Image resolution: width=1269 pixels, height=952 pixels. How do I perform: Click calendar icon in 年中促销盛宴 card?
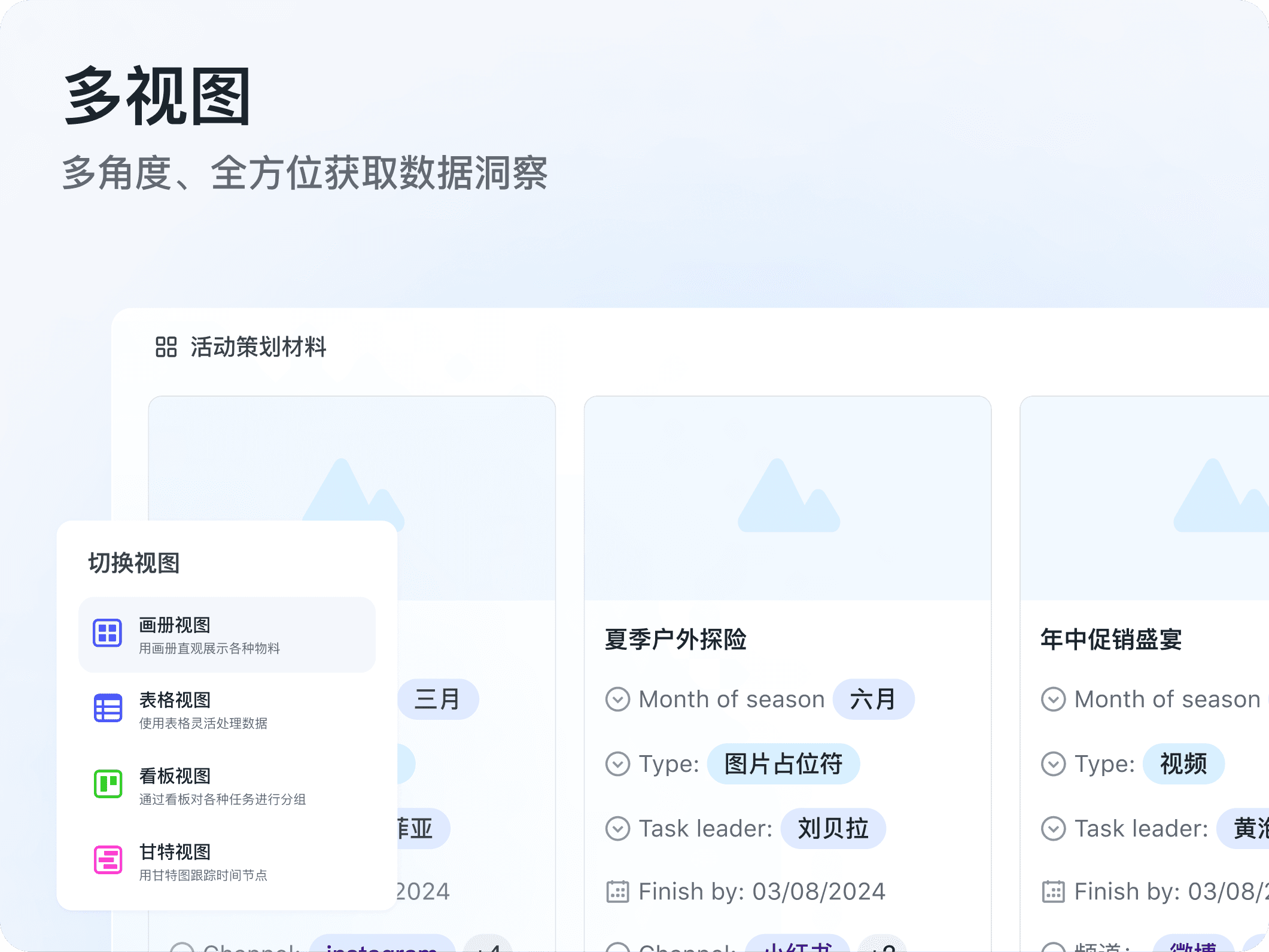pos(1053,892)
